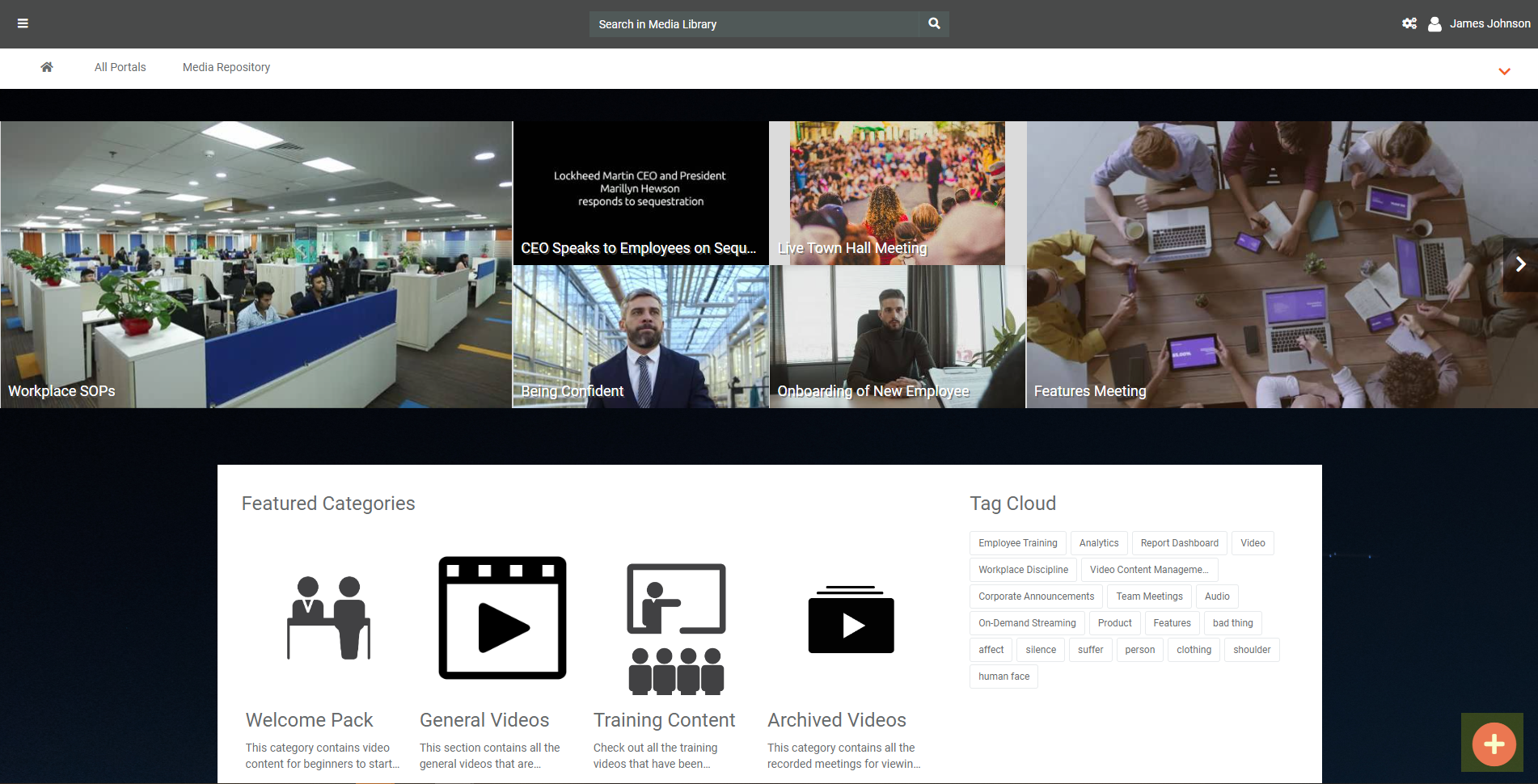Click the orange plus add button
The height and width of the screenshot is (784, 1538).
click(1493, 744)
